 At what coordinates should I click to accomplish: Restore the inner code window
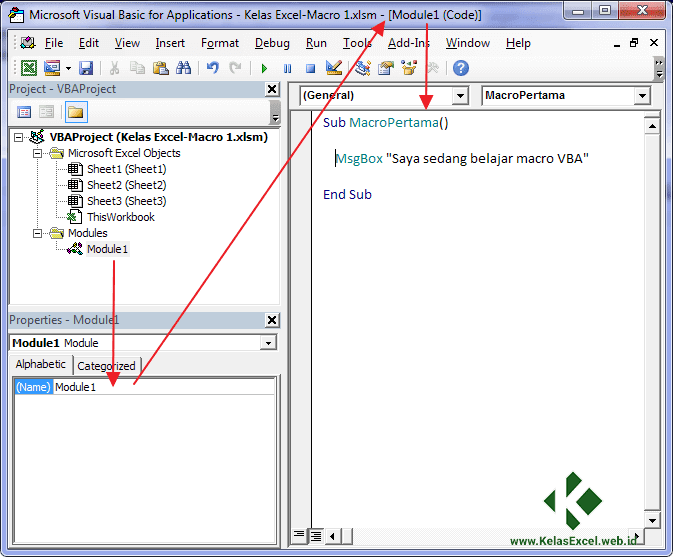point(634,43)
